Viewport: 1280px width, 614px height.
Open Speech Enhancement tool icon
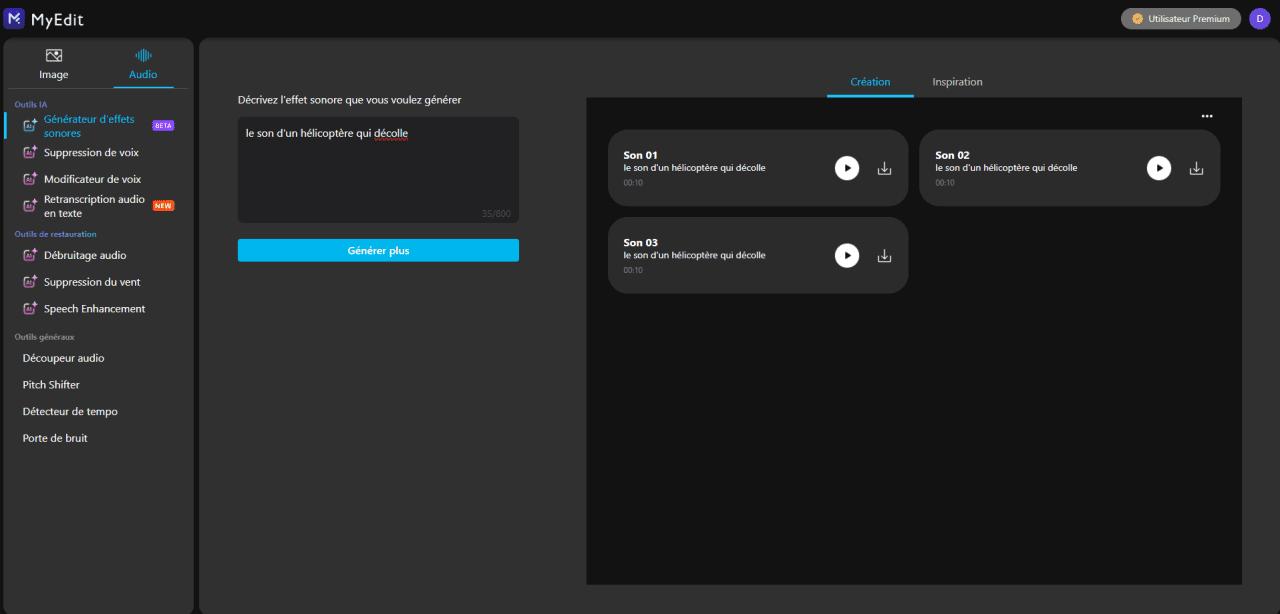click(x=30, y=309)
